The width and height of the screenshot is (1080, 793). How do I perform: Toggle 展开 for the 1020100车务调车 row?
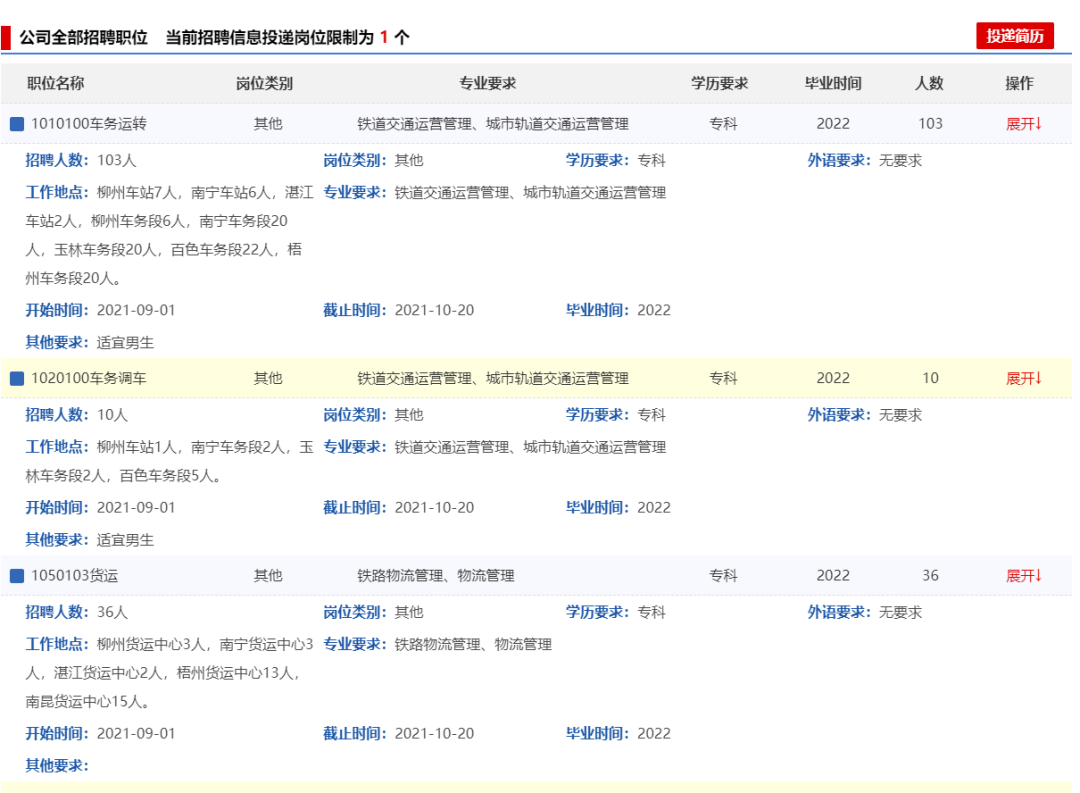point(1023,378)
